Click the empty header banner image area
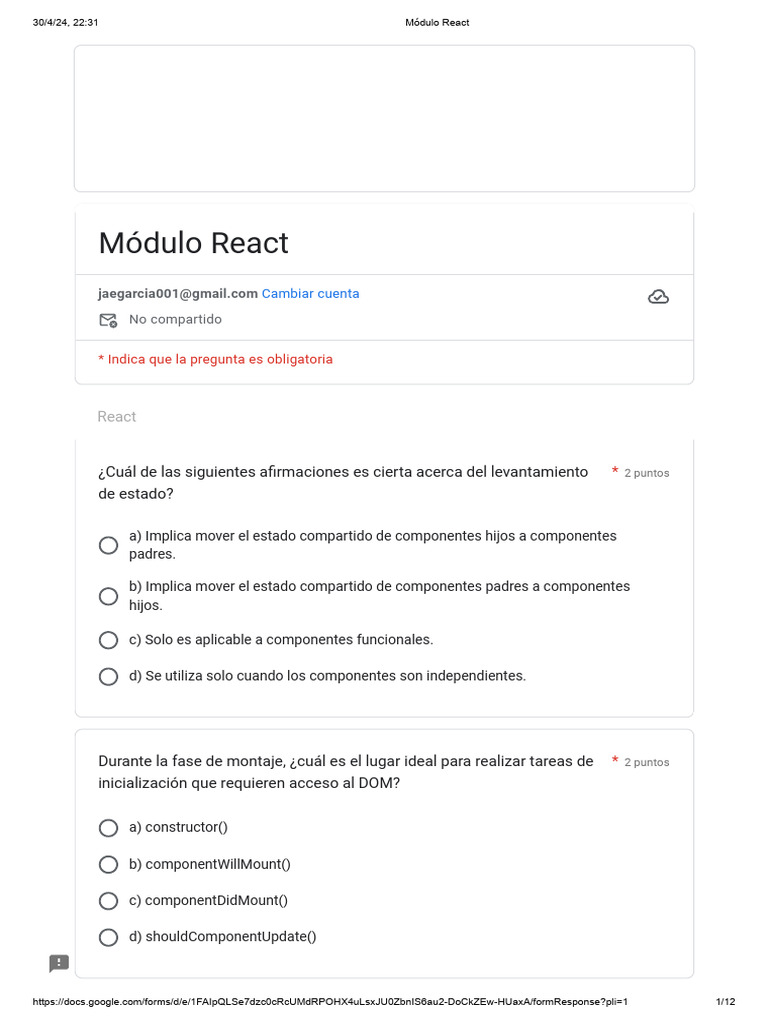 pyautogui.click(x=384, y=118)
